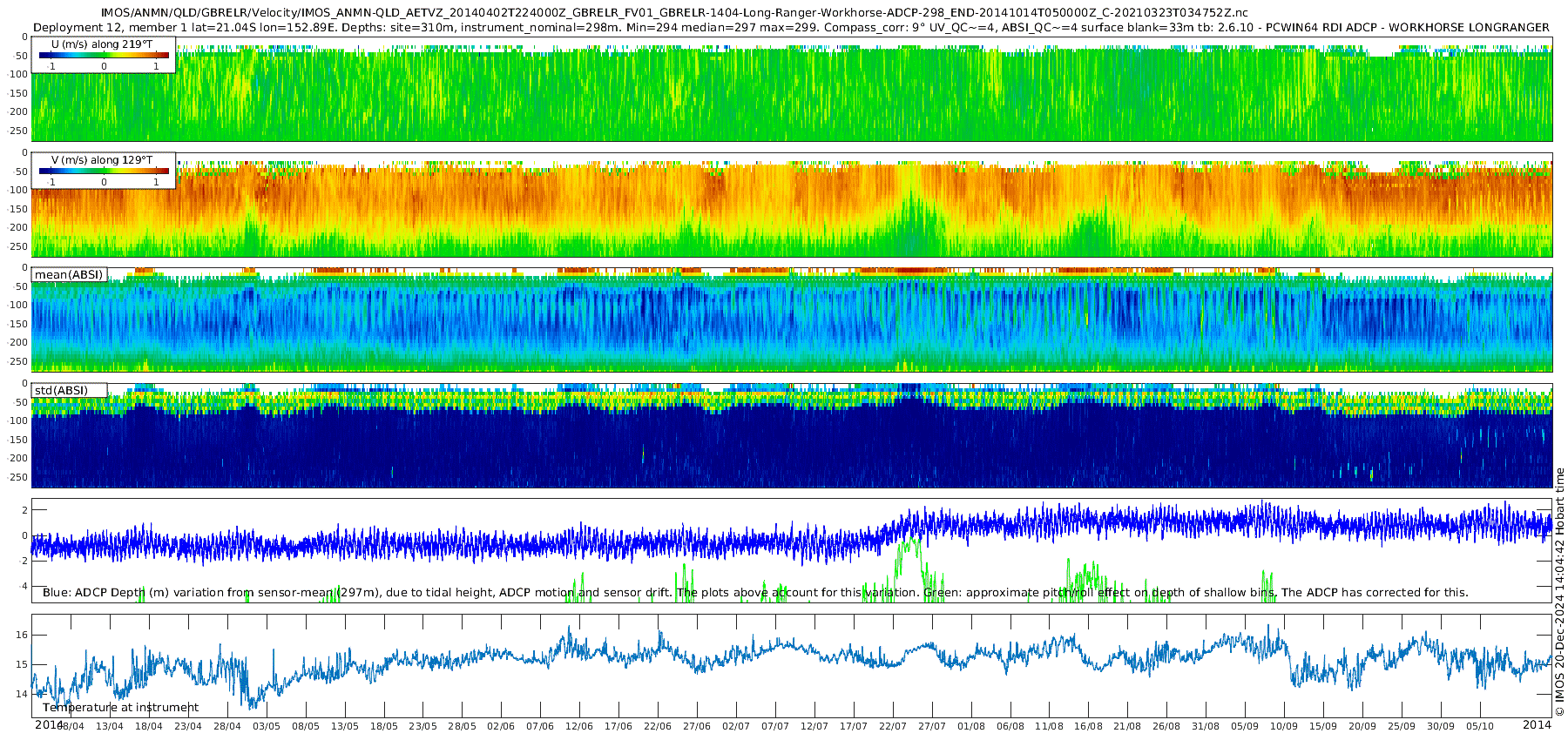The width and height of the screenshot is (1568, 740).
Task: Click the 31/08 date tick label
Action: 1206,726
